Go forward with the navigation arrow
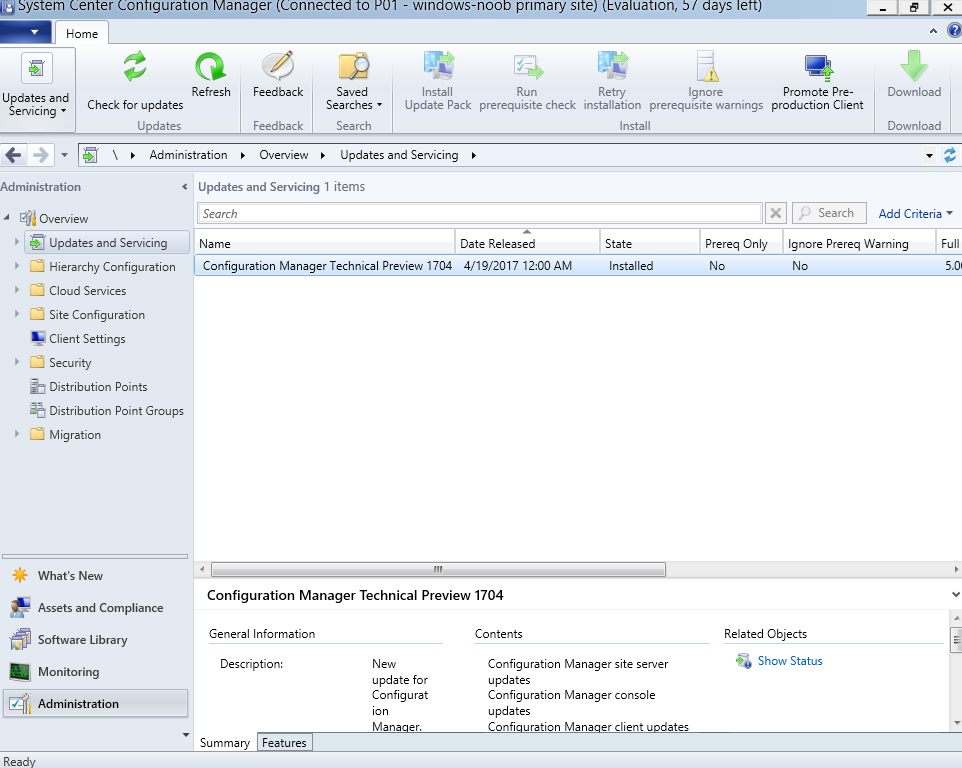This screenshot has height=768, width=962. [40, 155]
